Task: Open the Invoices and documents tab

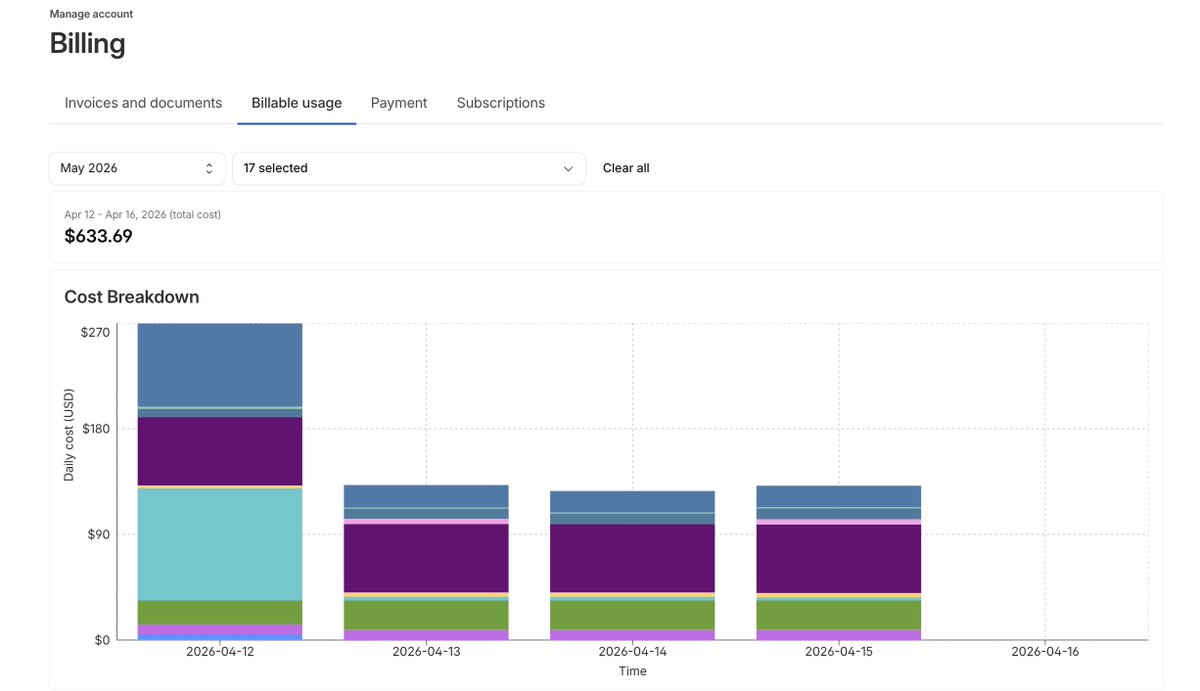Action: (x=143, y=103)
